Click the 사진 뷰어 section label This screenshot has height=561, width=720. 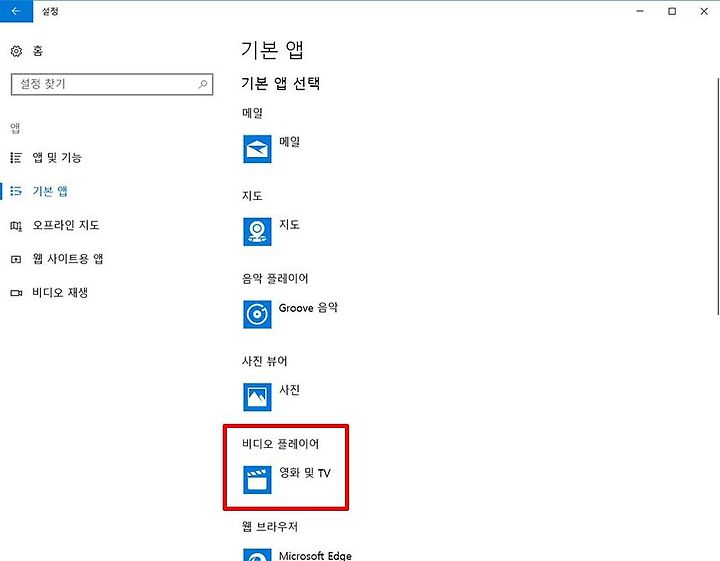point(264,361)
